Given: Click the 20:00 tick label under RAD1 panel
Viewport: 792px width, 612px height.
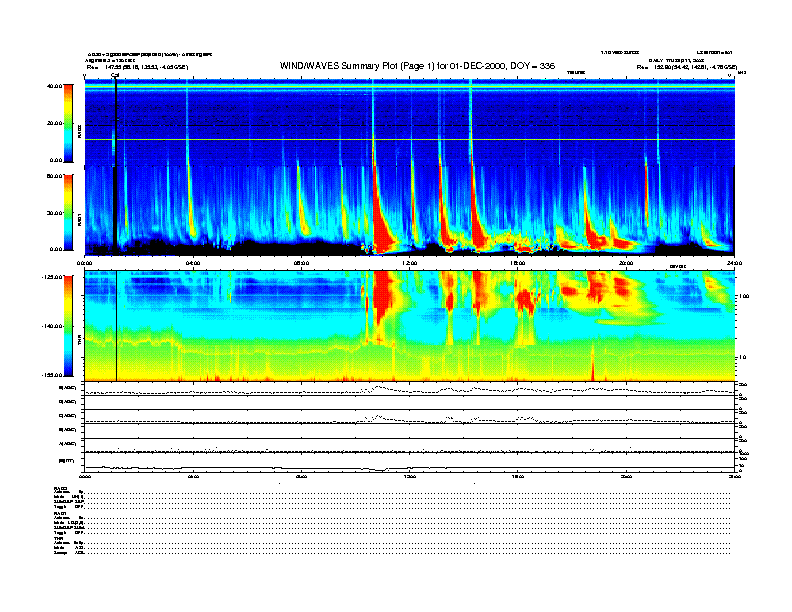Looking at the screenshot, I should (626, 263).
